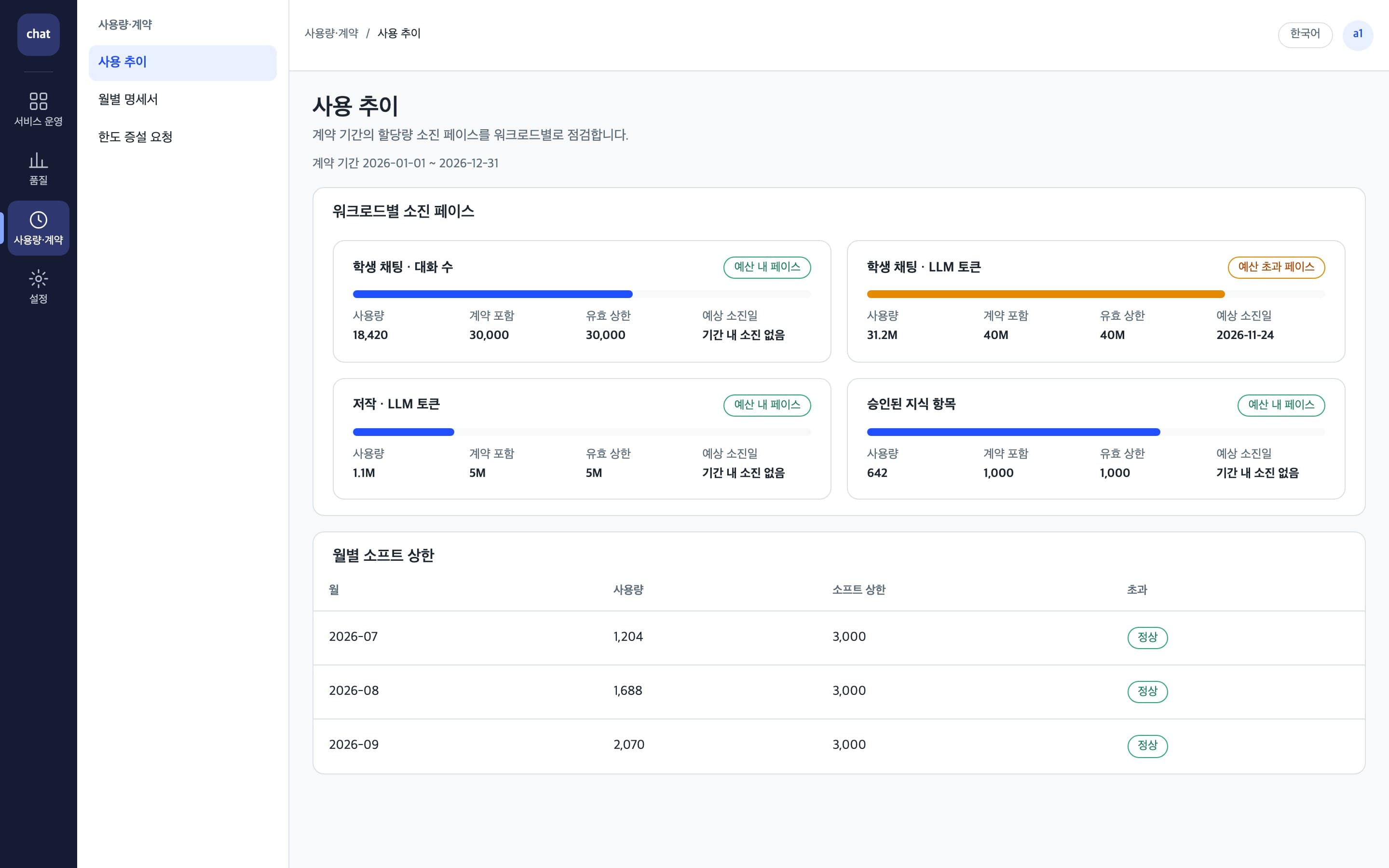
Task: Click usage value 1,688
Action: click(x=628, y=691)
